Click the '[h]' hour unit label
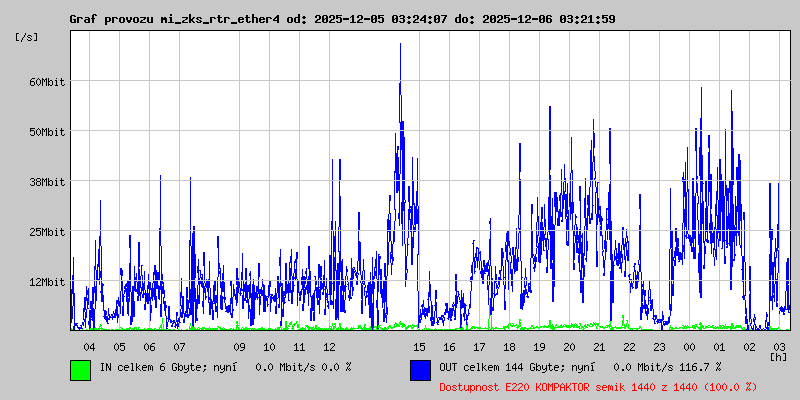The image size is (800, 400). point(779,356)
